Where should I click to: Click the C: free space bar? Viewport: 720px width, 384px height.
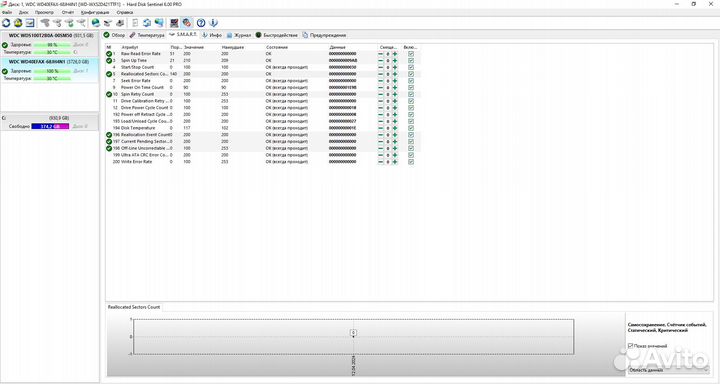(x=50, y=126)
